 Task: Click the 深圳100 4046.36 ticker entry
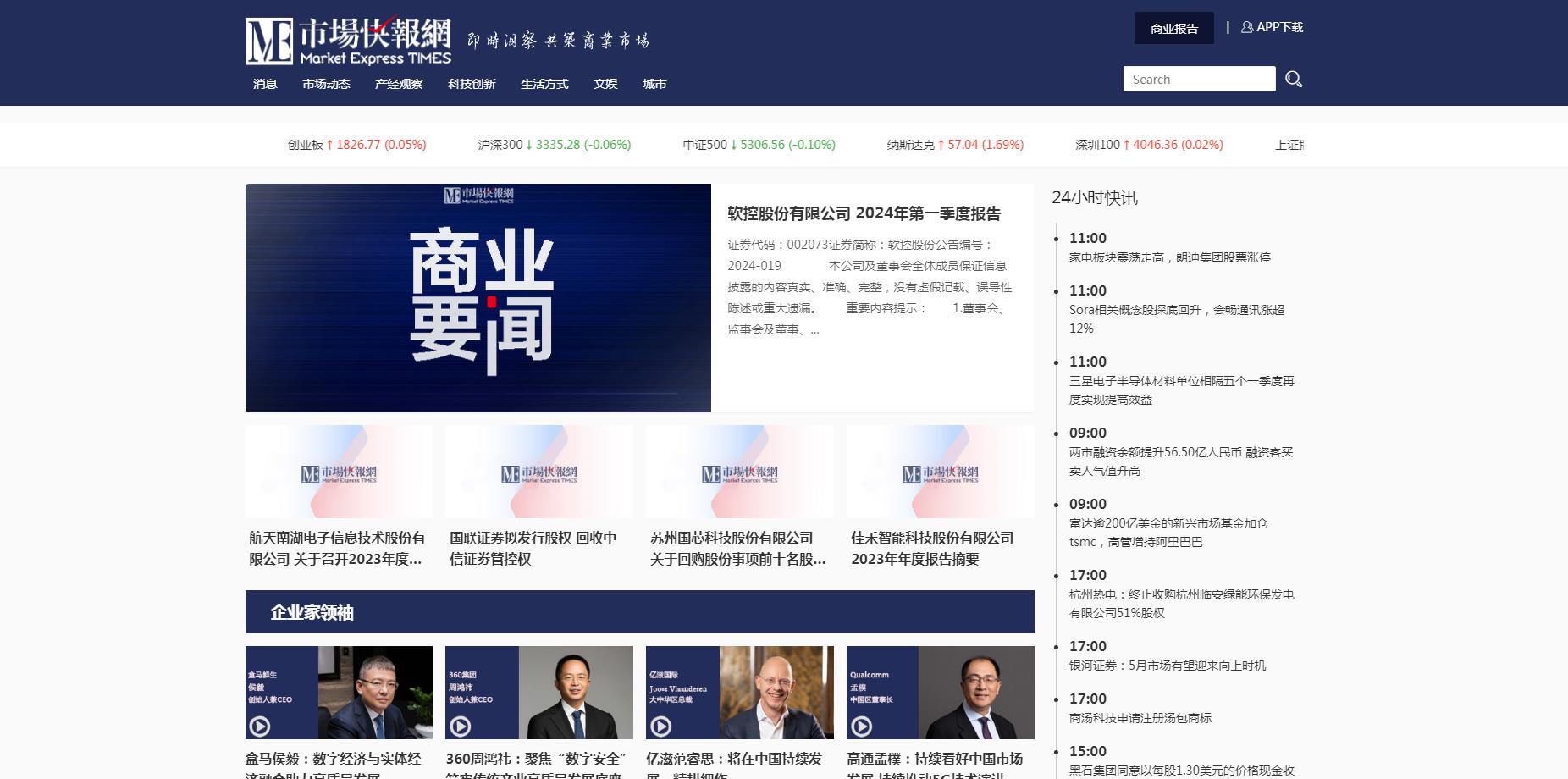[1149, 145]
